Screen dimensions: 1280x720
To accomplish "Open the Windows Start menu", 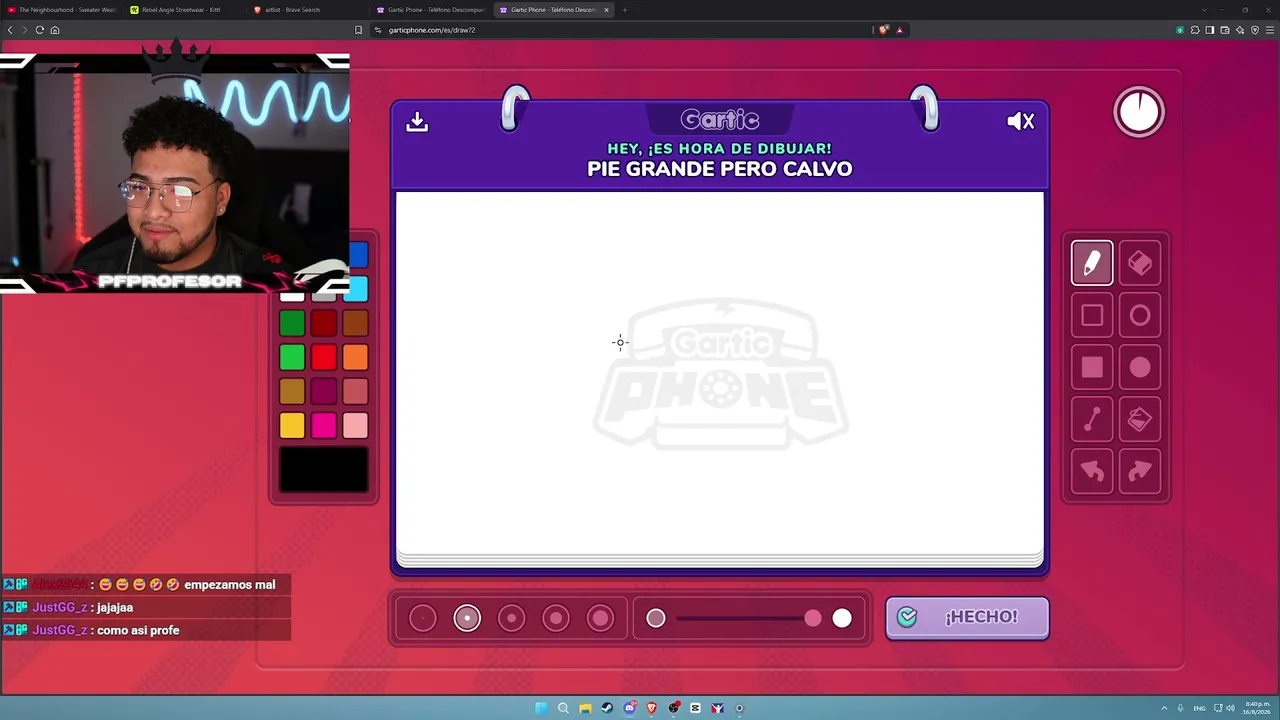I will [x=541, y=708].
